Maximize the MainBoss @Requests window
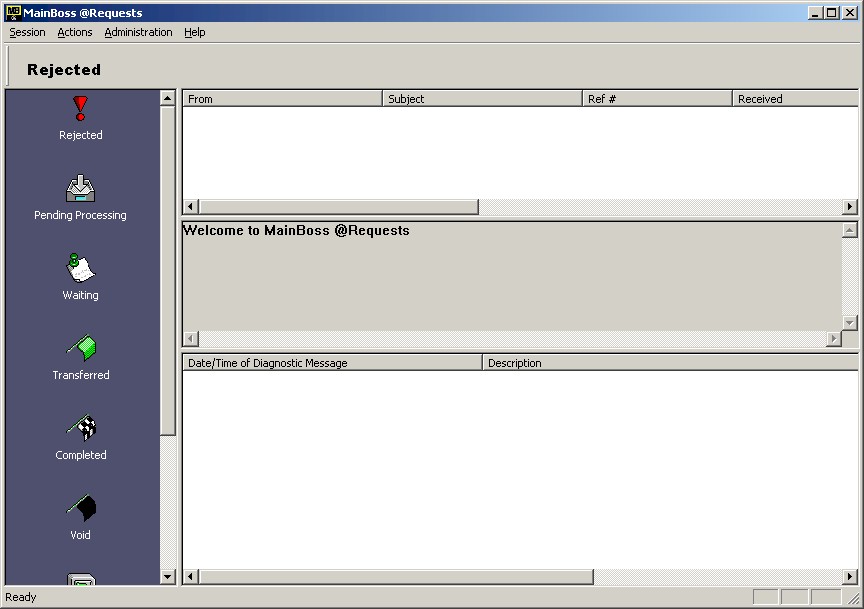864x609 pixels. point(831,13)
